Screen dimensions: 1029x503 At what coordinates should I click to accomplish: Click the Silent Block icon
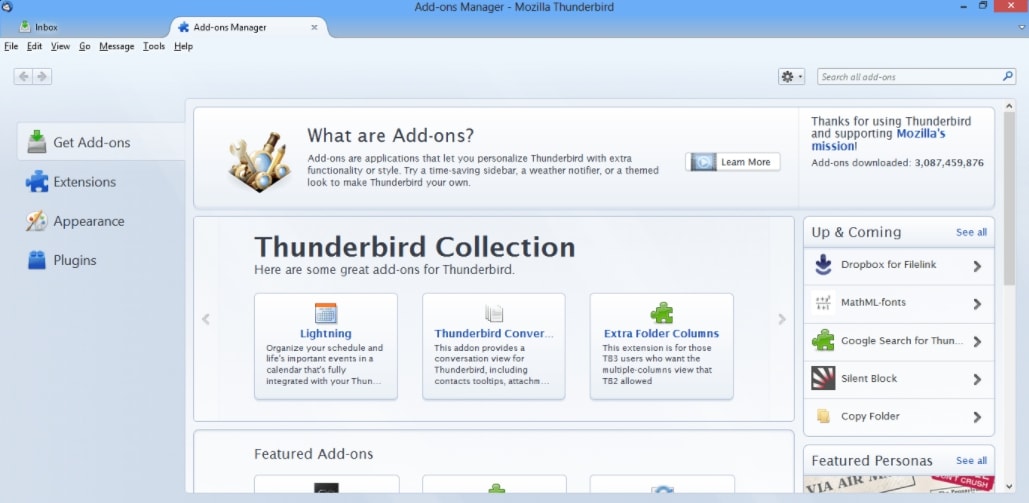823,378
